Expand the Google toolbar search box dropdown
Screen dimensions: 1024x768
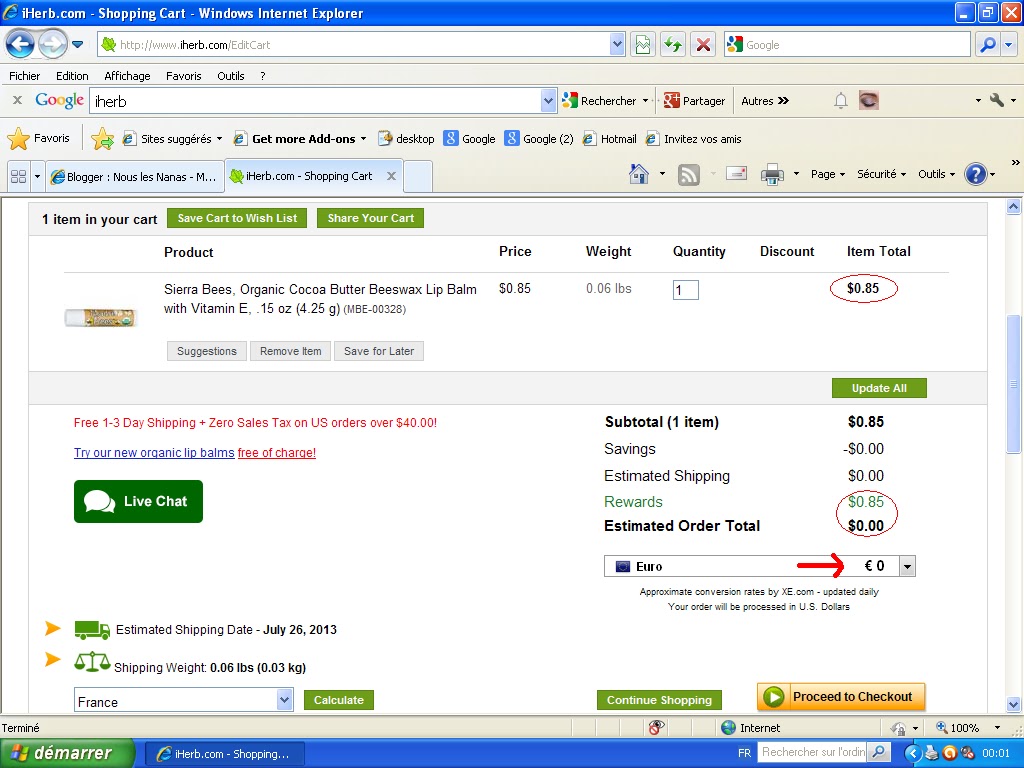point(549,101)
